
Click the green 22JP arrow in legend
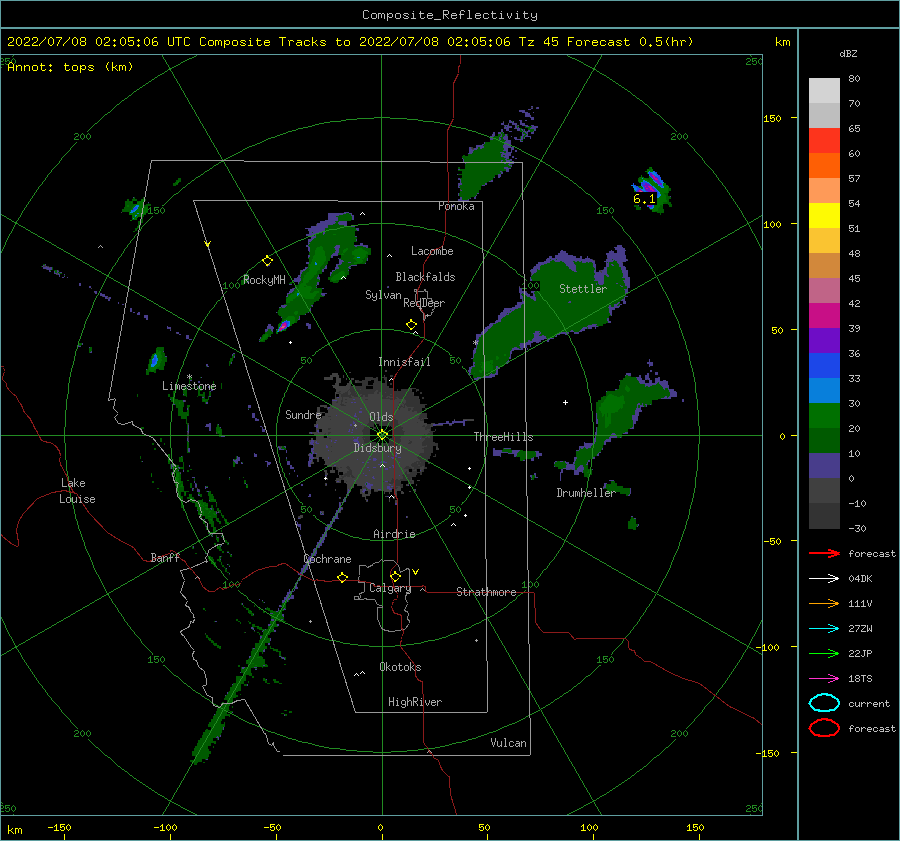(824, 653)
